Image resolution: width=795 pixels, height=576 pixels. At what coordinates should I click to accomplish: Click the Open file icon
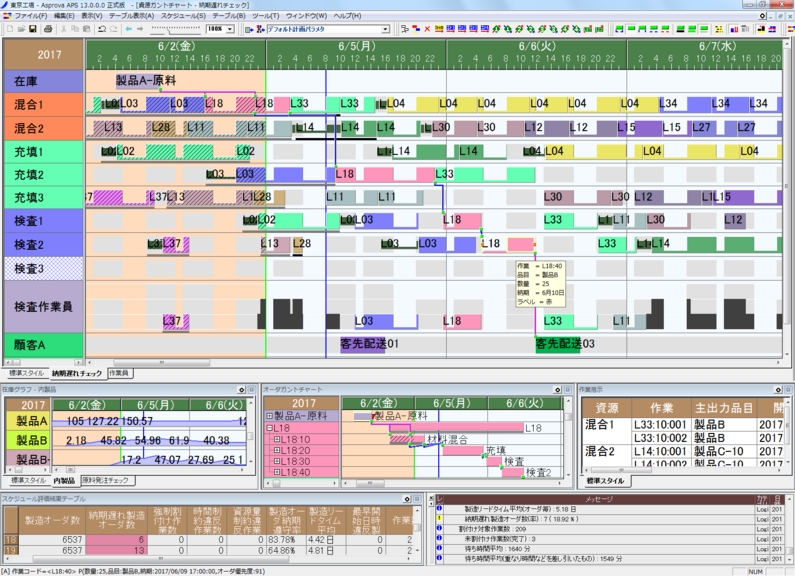tap(19, 29)
